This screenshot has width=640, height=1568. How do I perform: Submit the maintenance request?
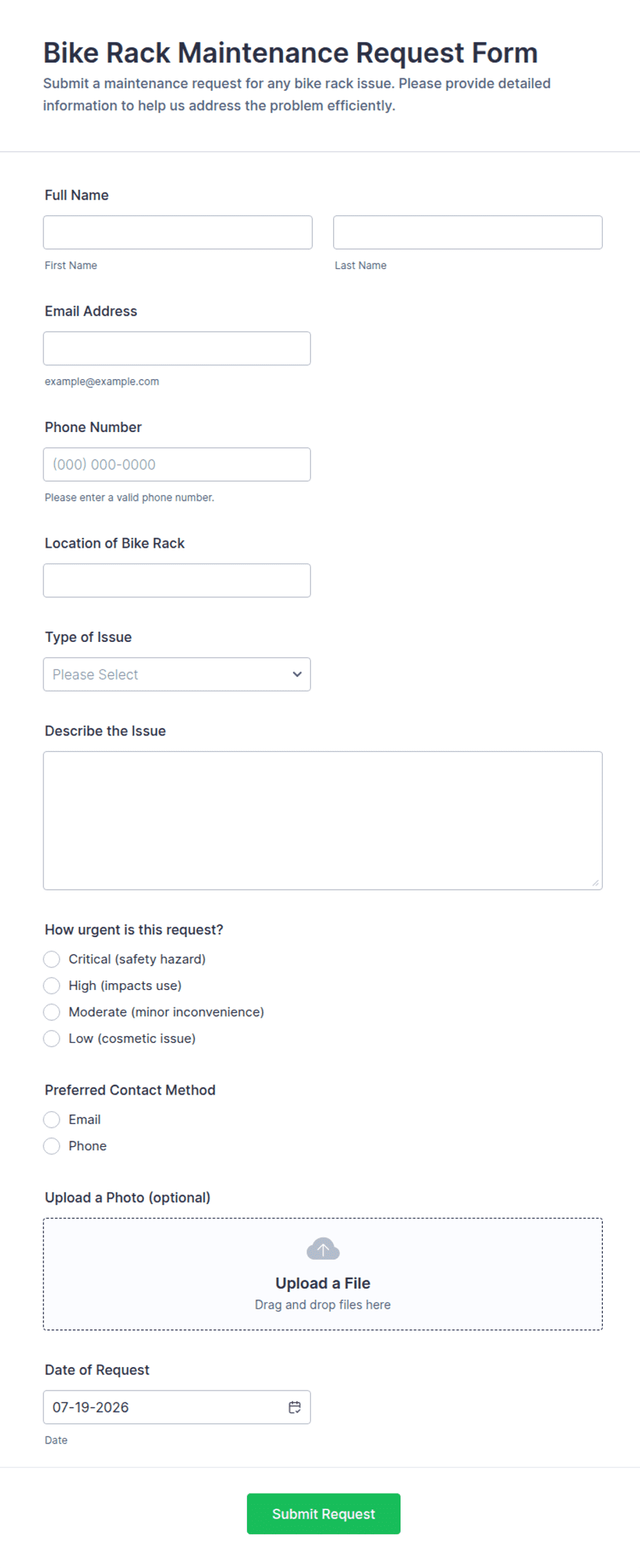(x=323, y=1514)
